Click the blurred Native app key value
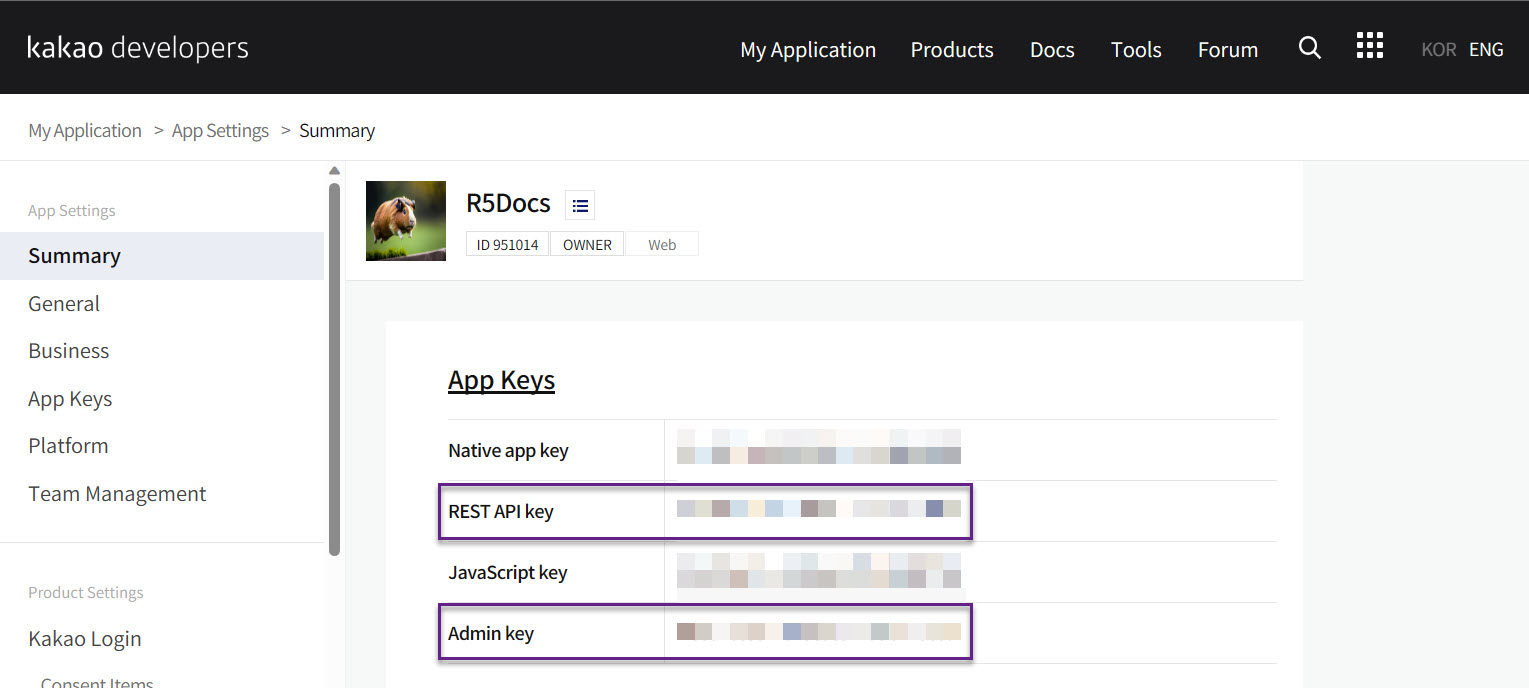 (x=819, y=447)
